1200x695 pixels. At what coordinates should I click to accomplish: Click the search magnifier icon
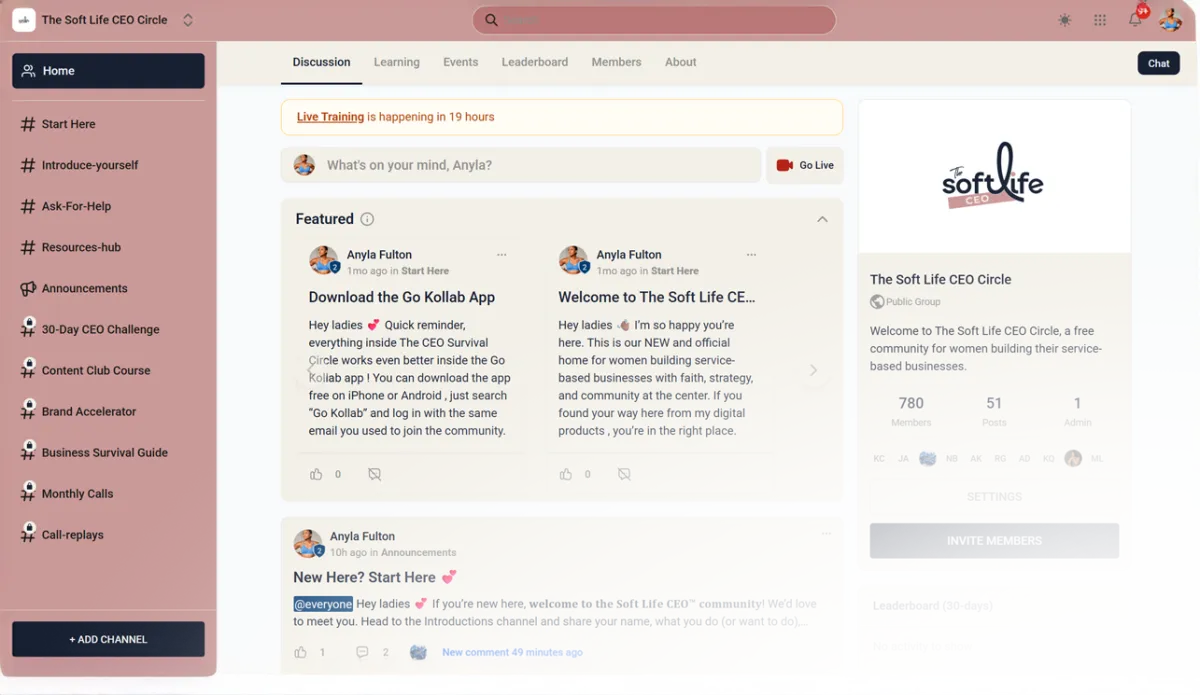point(491,20)
